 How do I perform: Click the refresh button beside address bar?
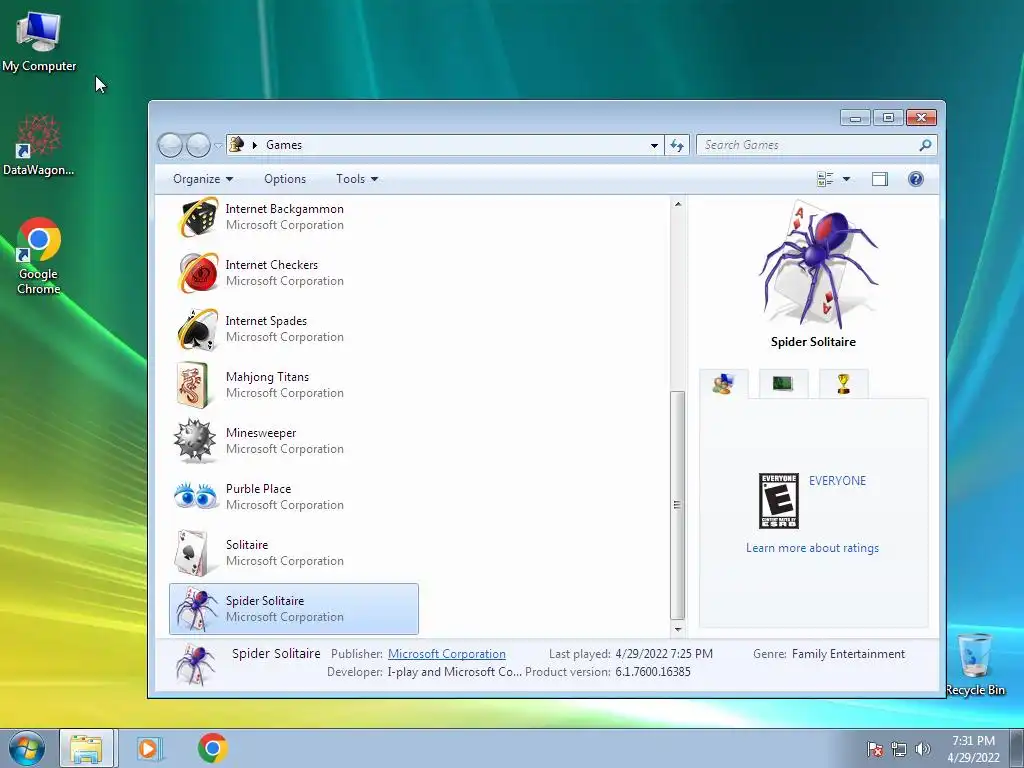click(677, 145)
